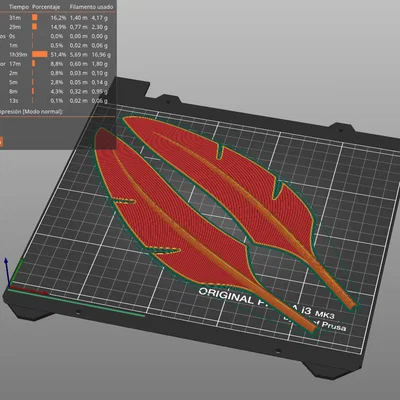The height and width of the screenshot is (400, 400).
Task: Click the Filamento usado column header
Action: coord(91,7)
